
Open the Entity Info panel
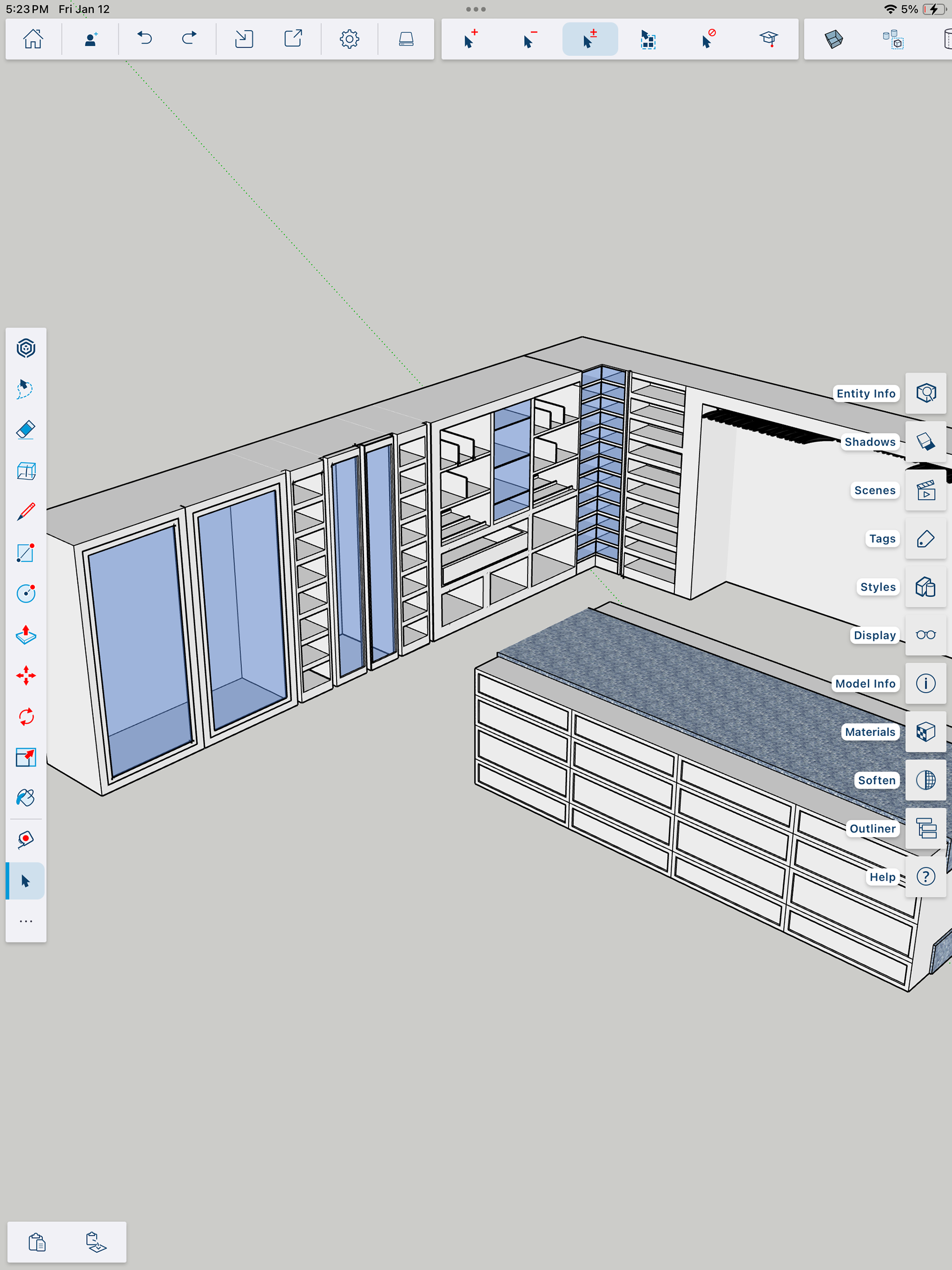[x=925, y=393]
